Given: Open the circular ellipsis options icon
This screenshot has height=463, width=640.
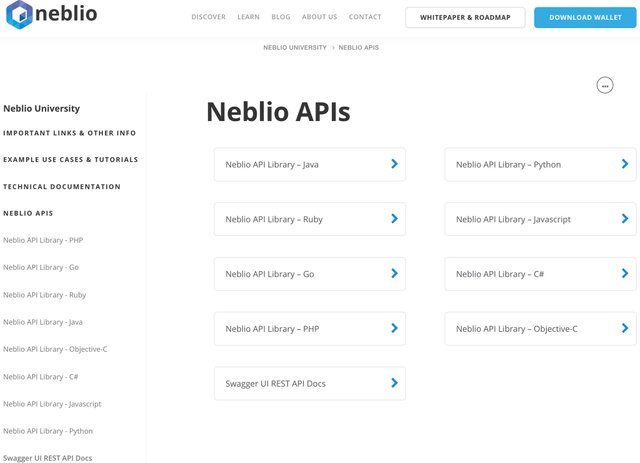Looking at the screenshot, I should [x=604, y=85].
